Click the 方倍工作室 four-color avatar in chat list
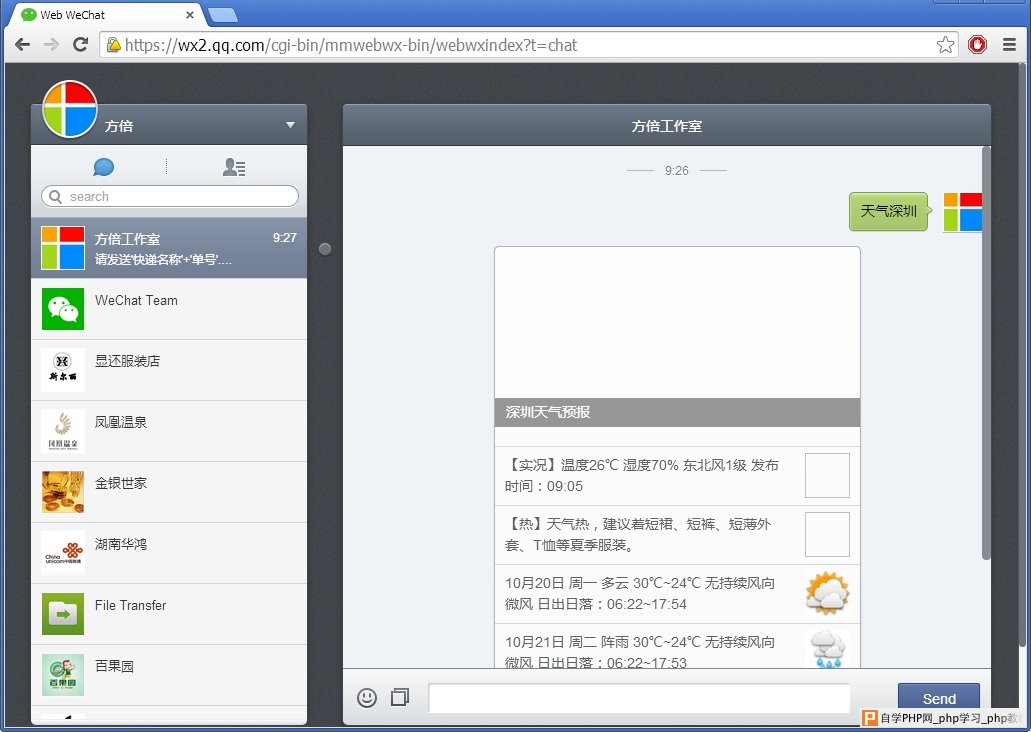This screenshot has height=732, width=1031. click(x=62, y=248)
